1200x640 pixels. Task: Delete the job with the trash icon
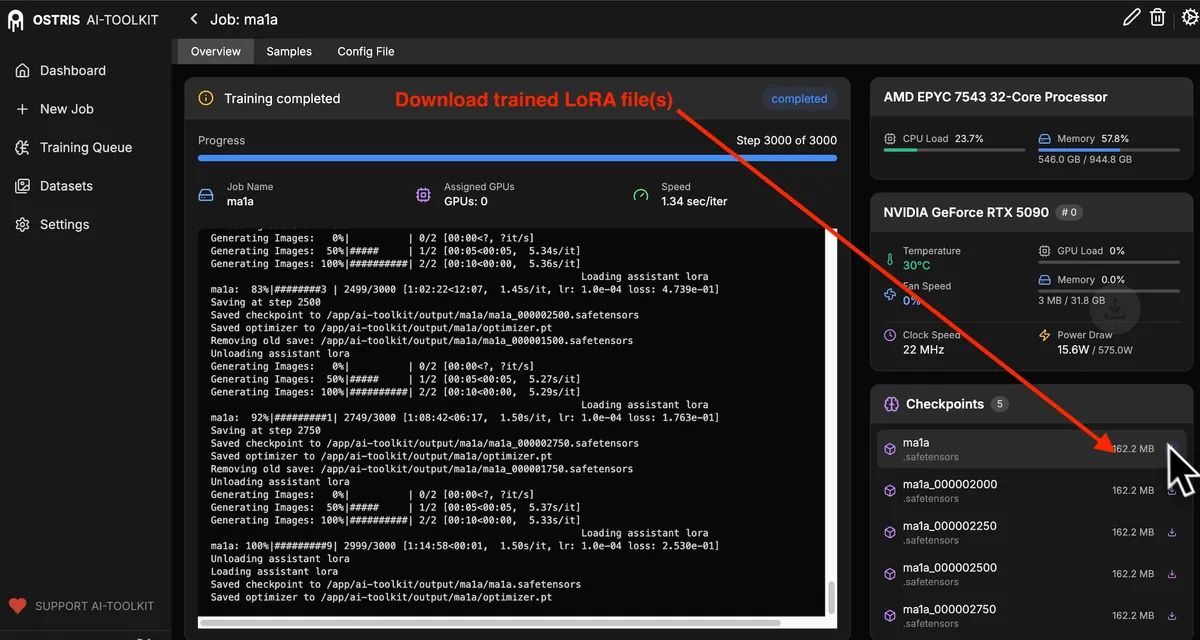(x=1157, y=17)
